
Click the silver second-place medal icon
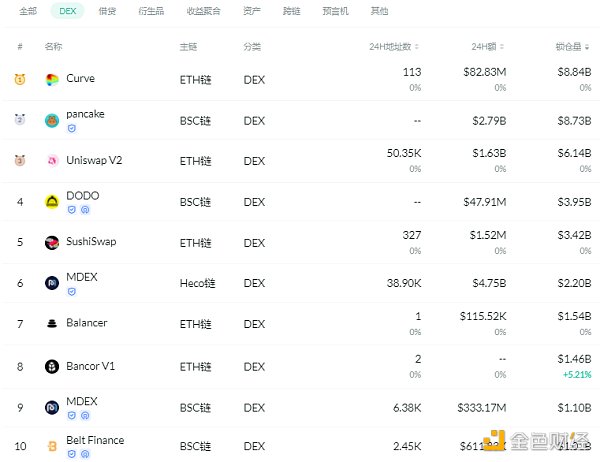point(20,119)
